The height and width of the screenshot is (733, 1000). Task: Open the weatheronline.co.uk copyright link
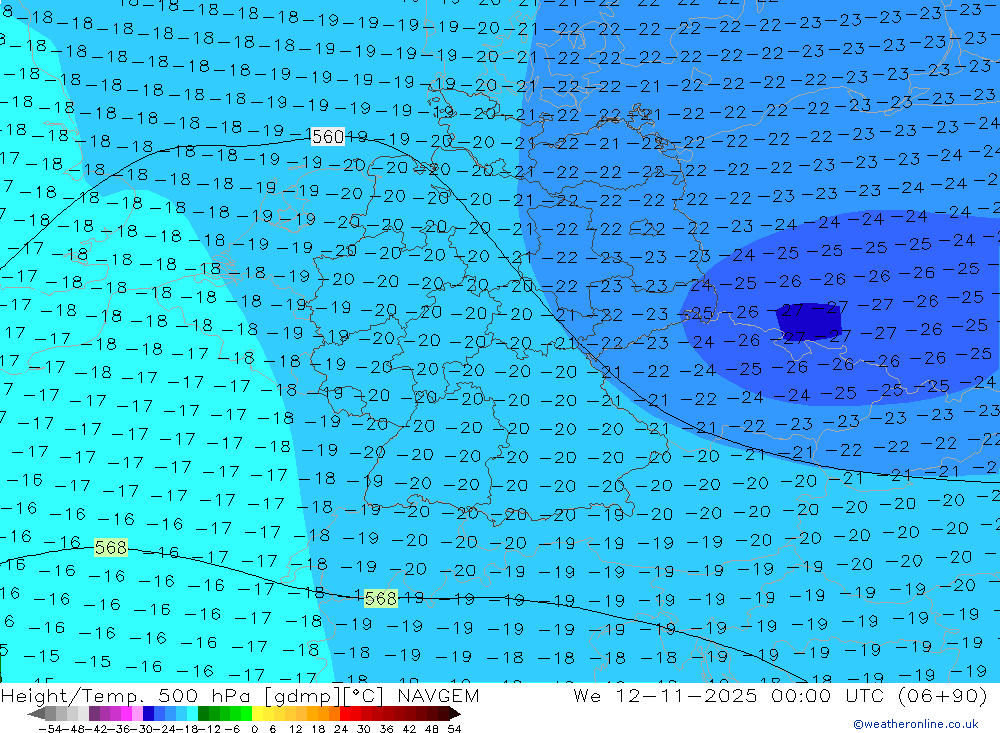click(x=916, y=724)
